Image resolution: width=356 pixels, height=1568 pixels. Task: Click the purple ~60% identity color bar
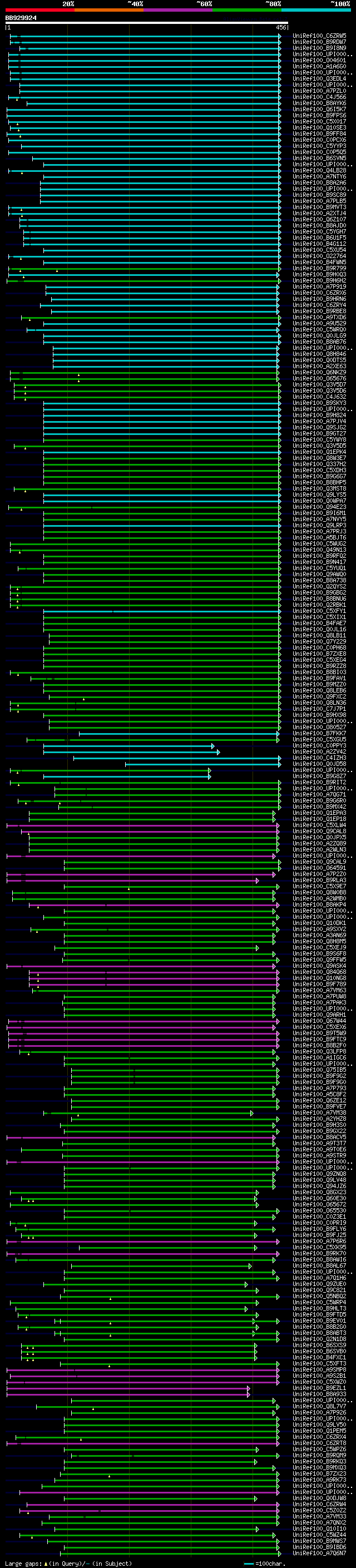177,10
